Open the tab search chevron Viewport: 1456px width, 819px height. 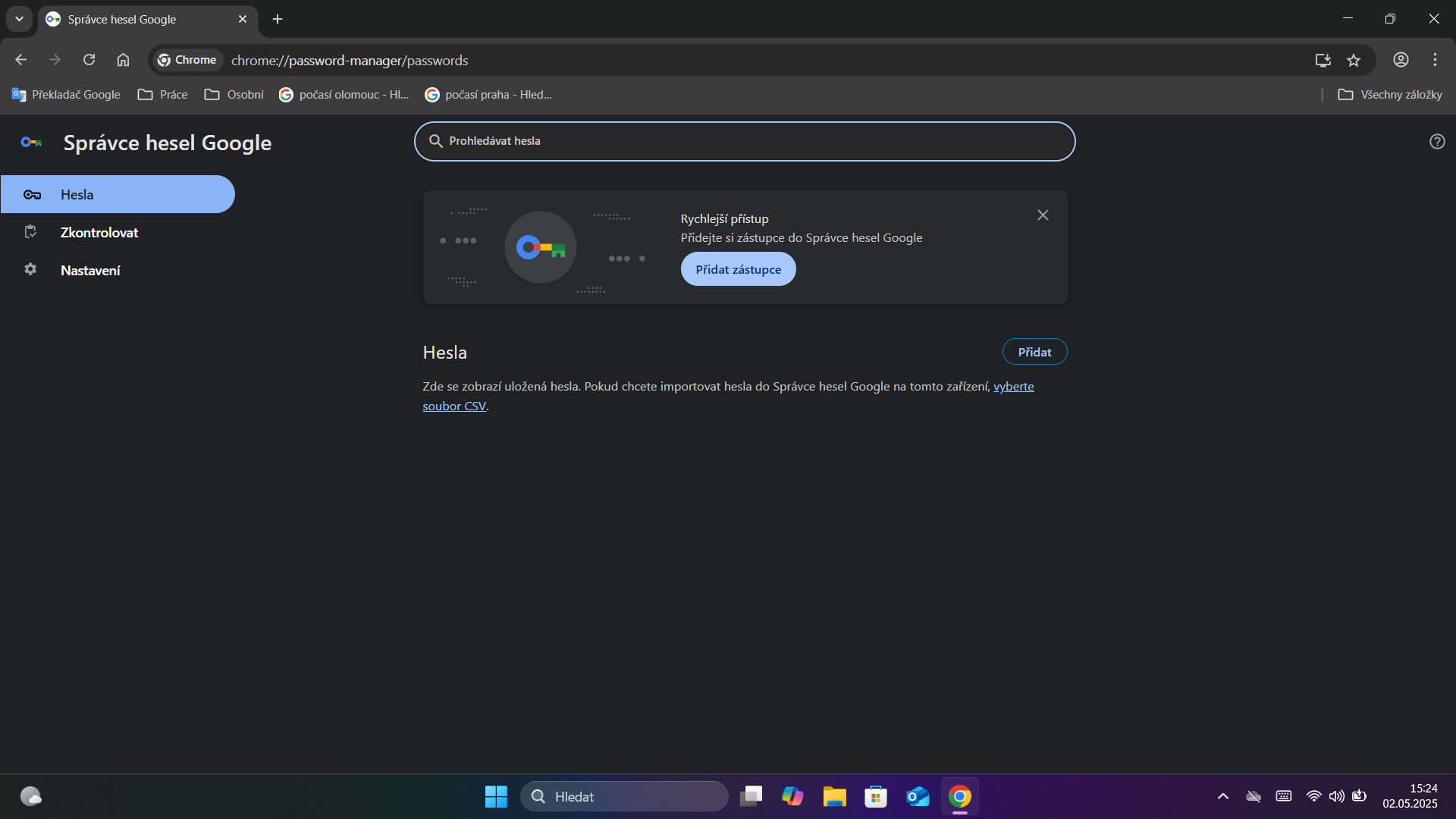[x=19, y=19]
